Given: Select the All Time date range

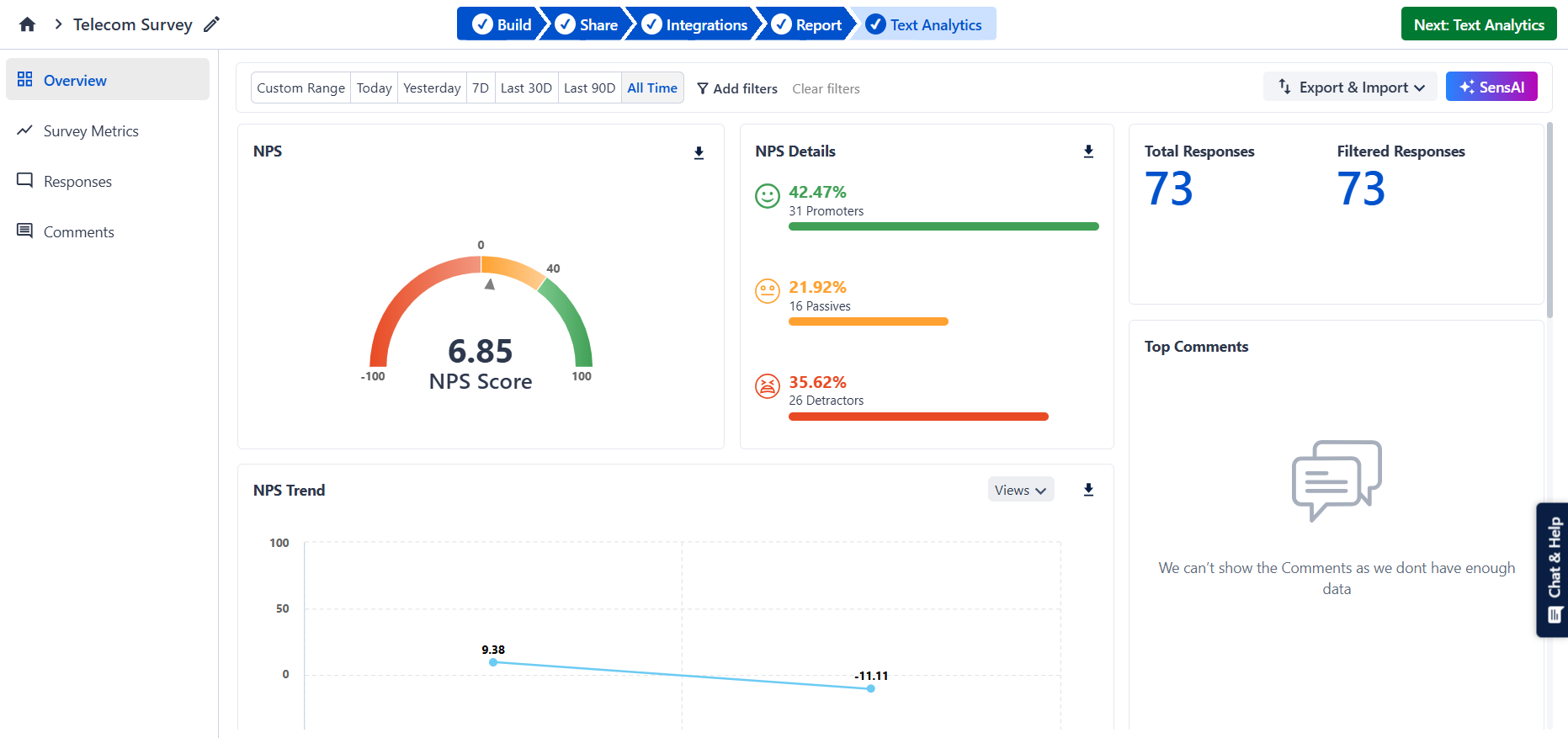Looking at the screenshot, I should point(651,88).
